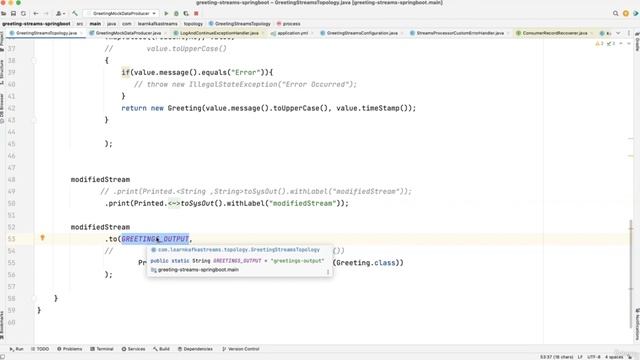Save all files with the disk icon
The width and height of the screenshot is (640, 360).
[x=13, y=13]
